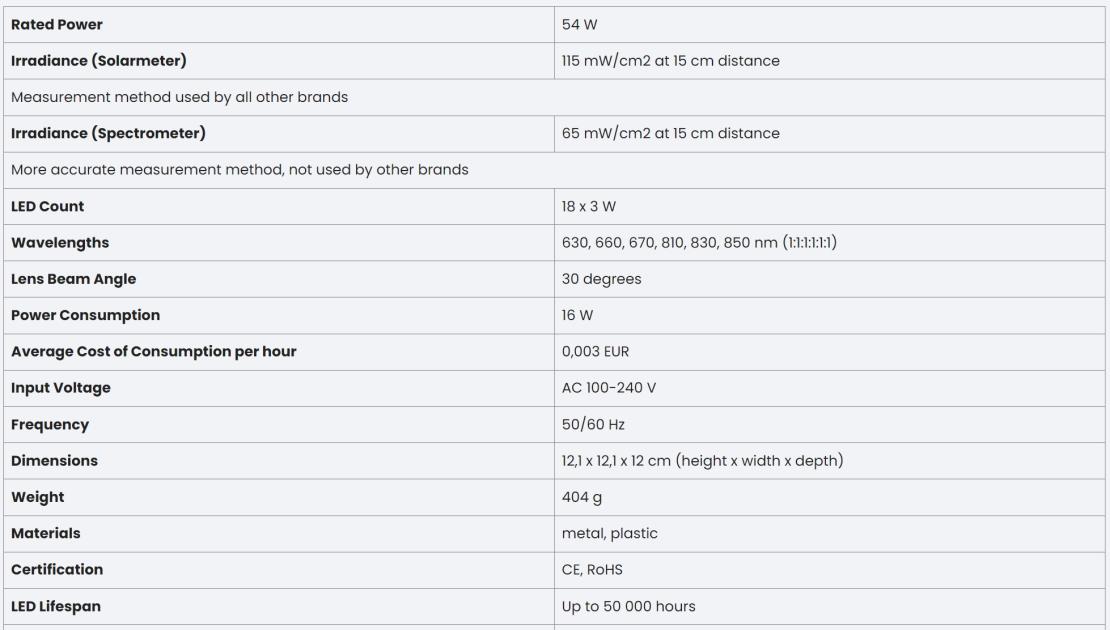Select the "54 W" rated power value
This screenshot has height=630, width=1110.
(579, 24)
